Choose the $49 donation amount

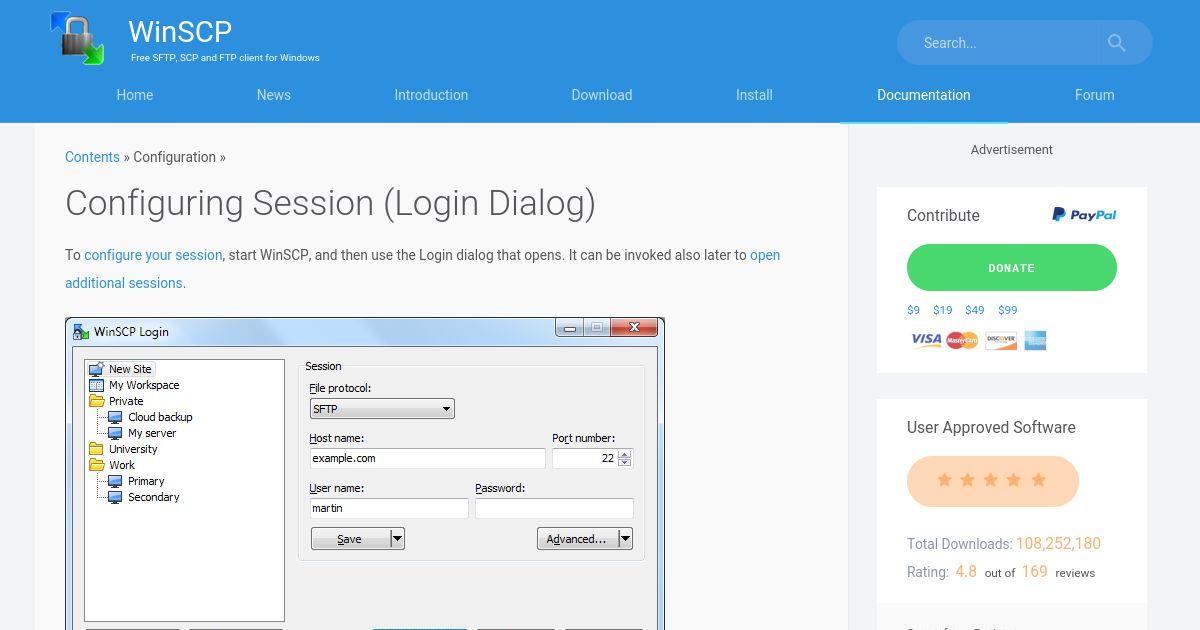pyautogui.click(x=975, y=310)
